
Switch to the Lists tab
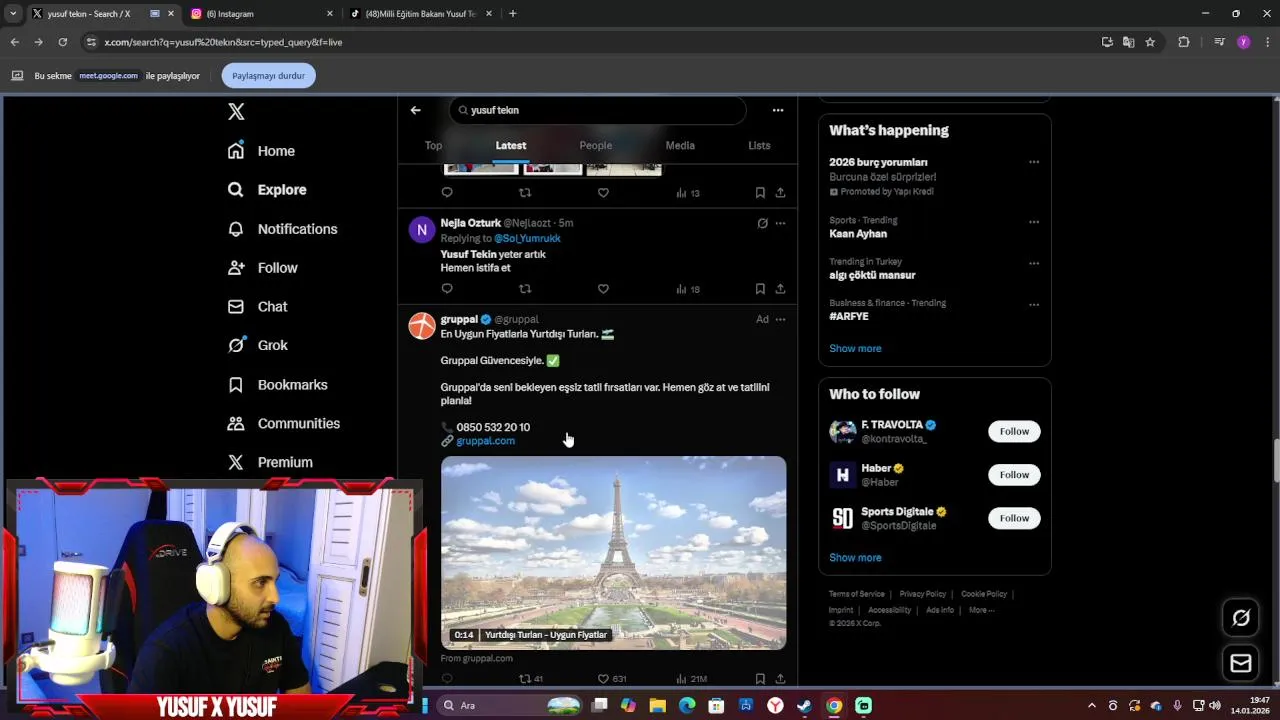[x=759, y=145]
